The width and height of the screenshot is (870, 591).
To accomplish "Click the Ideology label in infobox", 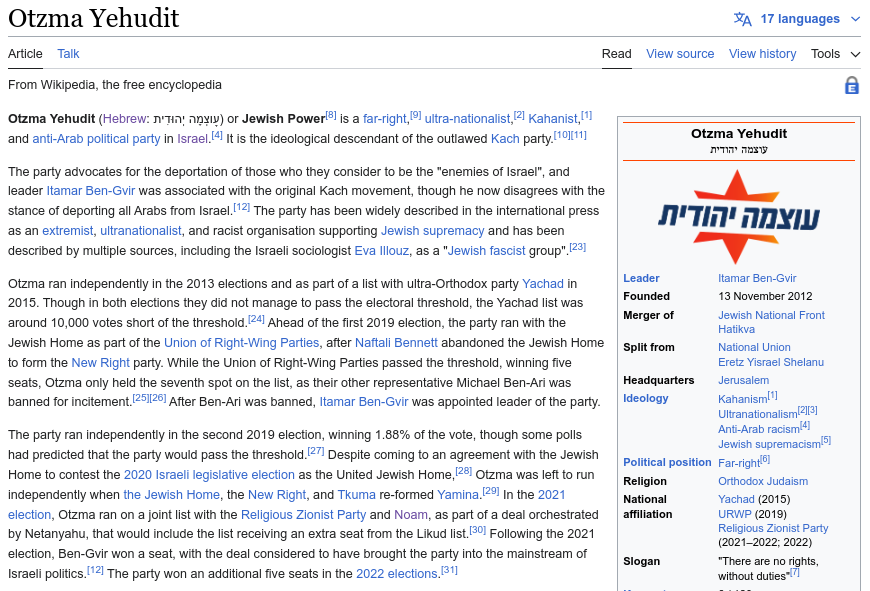I will tap(645, 398).
